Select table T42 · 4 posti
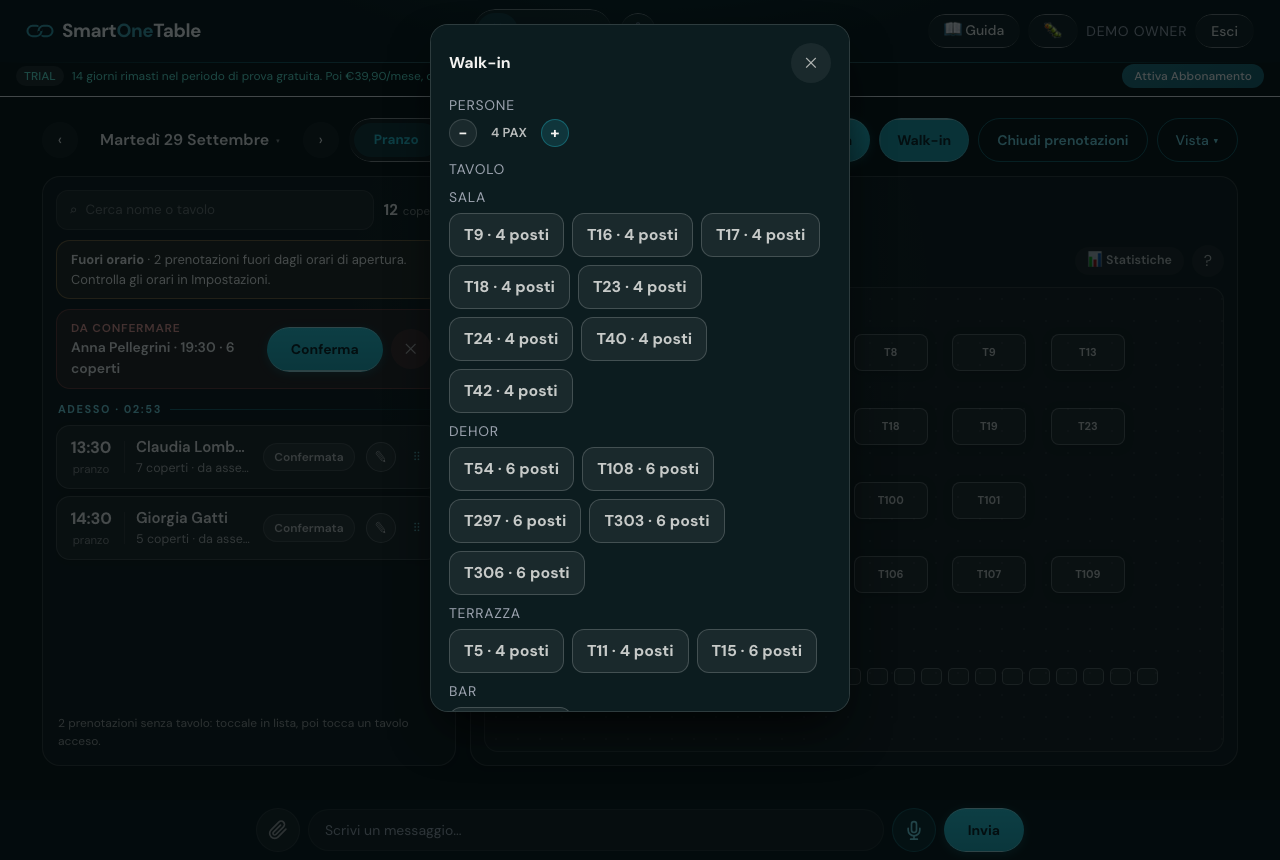 511,391
